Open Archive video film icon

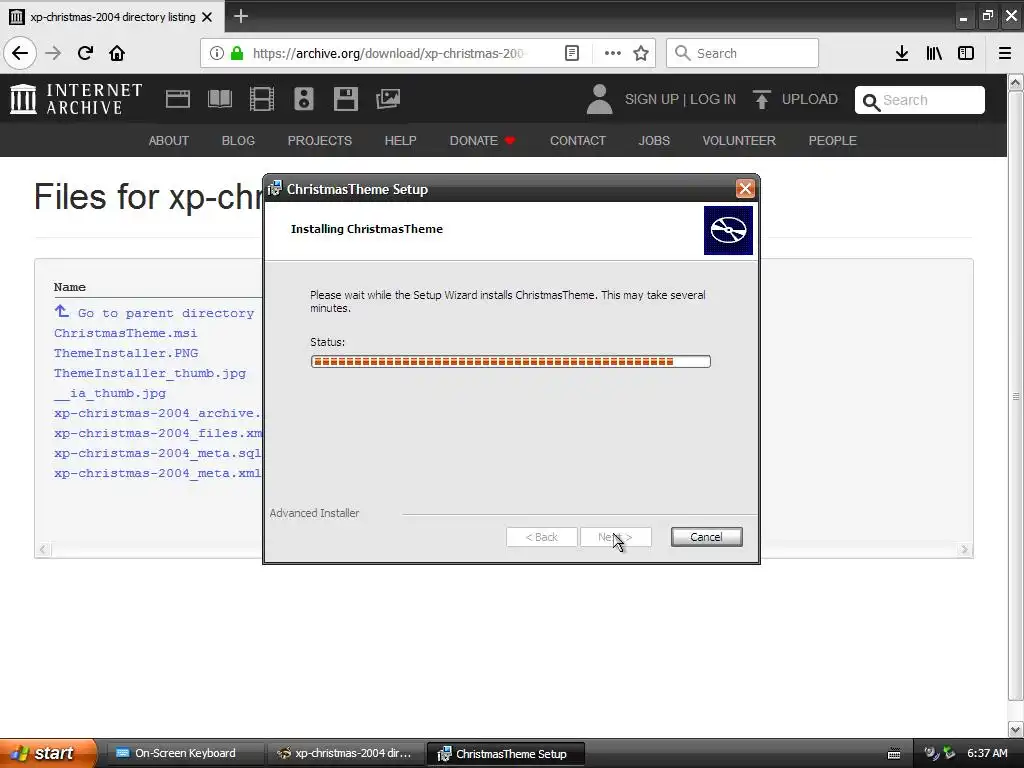coord(262,99)
